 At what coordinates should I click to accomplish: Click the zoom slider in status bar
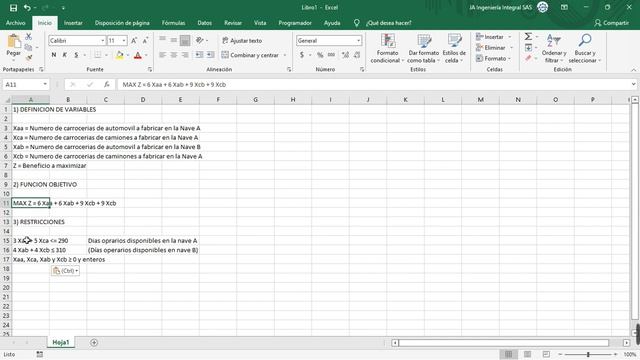point(588,354)
